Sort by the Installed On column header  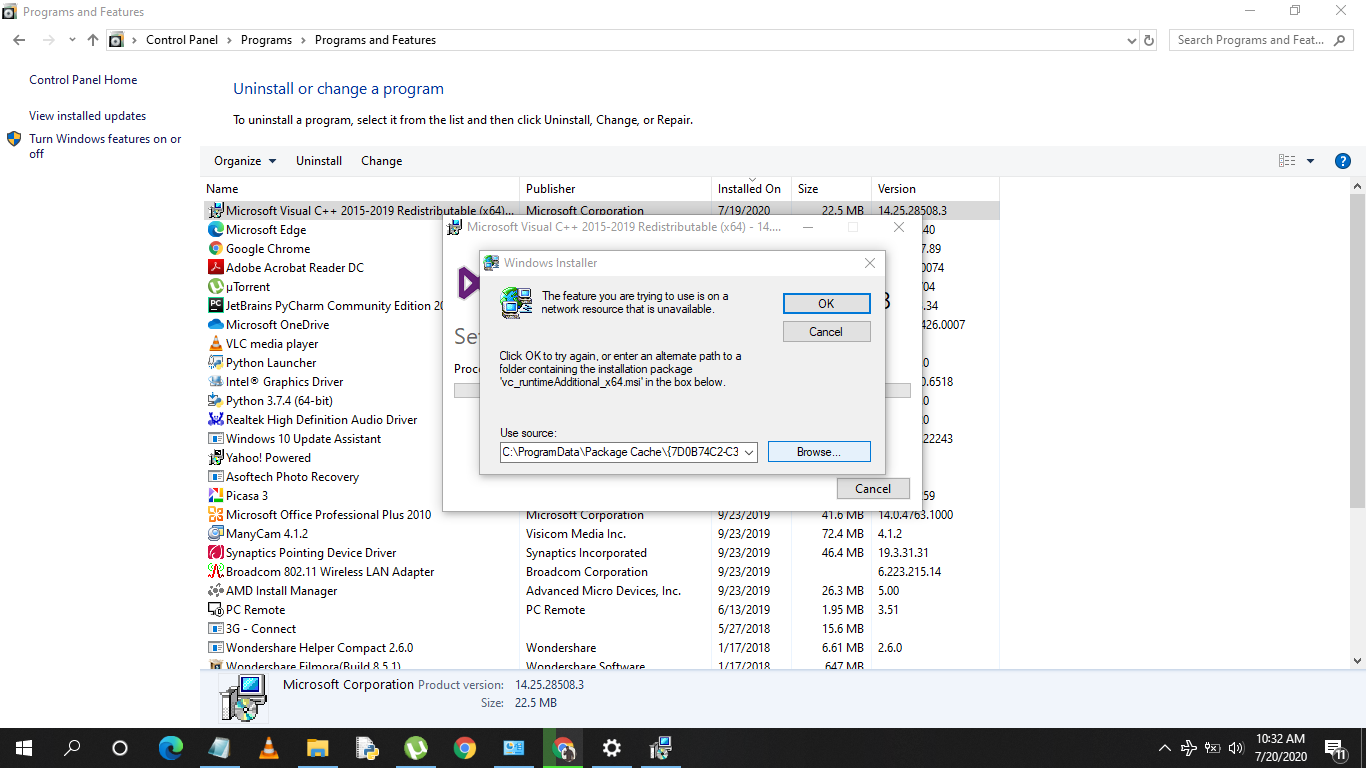click(x=751, y=189)
